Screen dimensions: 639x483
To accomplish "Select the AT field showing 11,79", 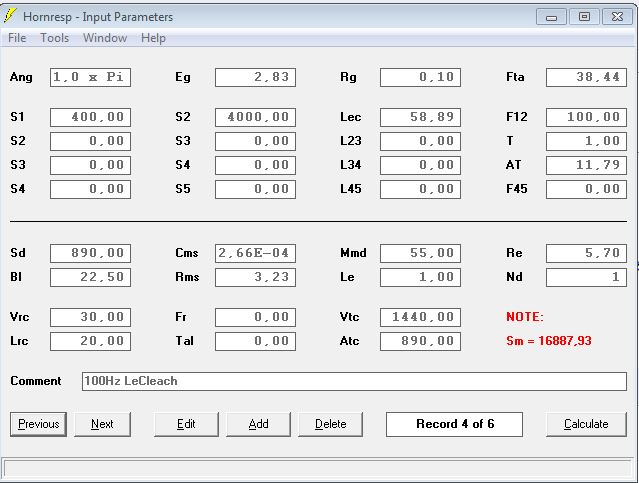I will coord(586,165).
